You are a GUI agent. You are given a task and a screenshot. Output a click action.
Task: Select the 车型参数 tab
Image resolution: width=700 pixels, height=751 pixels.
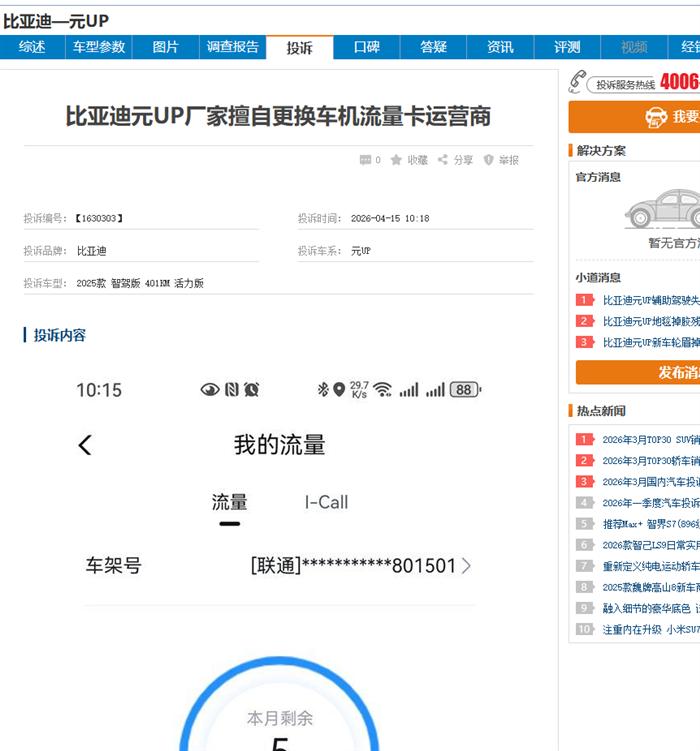click(x=99, y=47)
